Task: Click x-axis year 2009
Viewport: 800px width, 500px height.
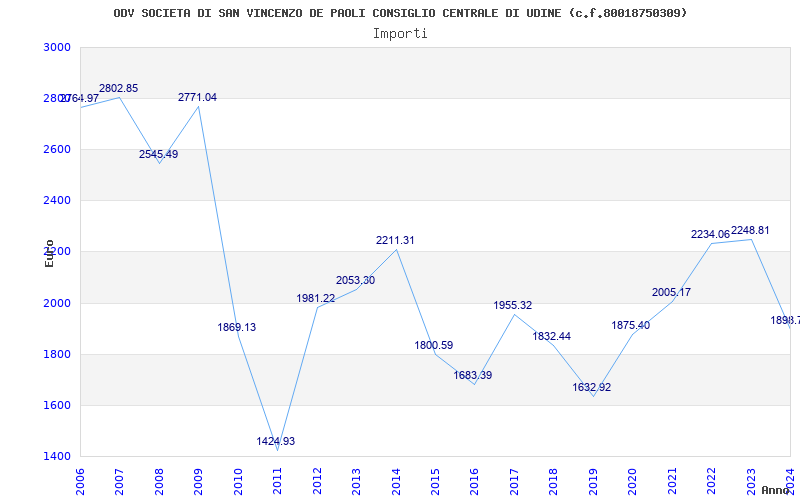Action: [x=198, y=481]
